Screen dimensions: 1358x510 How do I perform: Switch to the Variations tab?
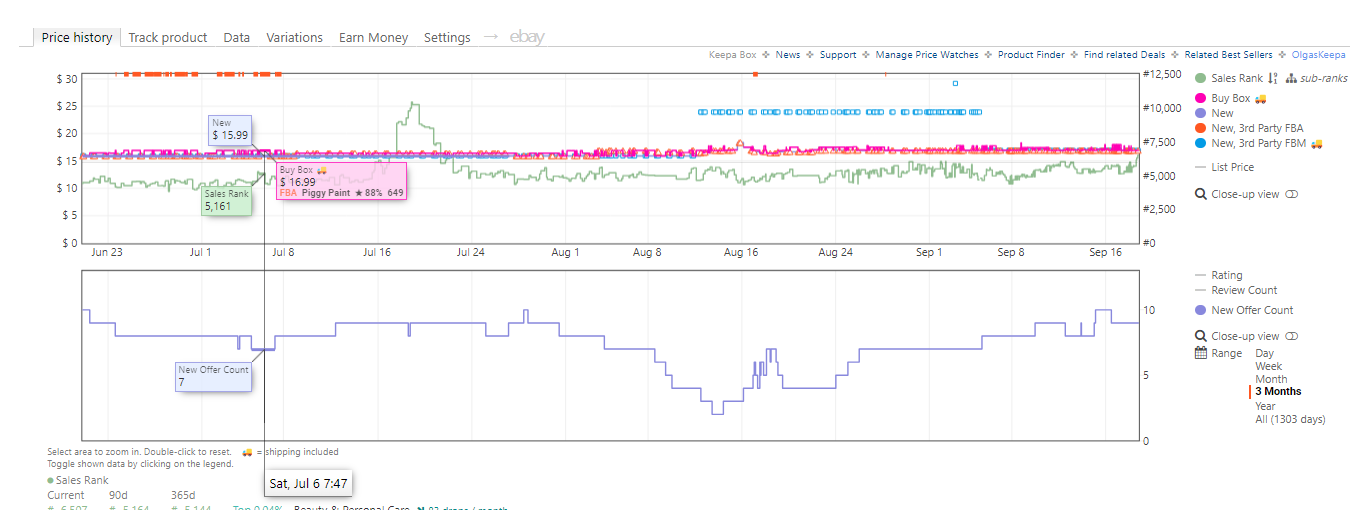coord(294,37)
